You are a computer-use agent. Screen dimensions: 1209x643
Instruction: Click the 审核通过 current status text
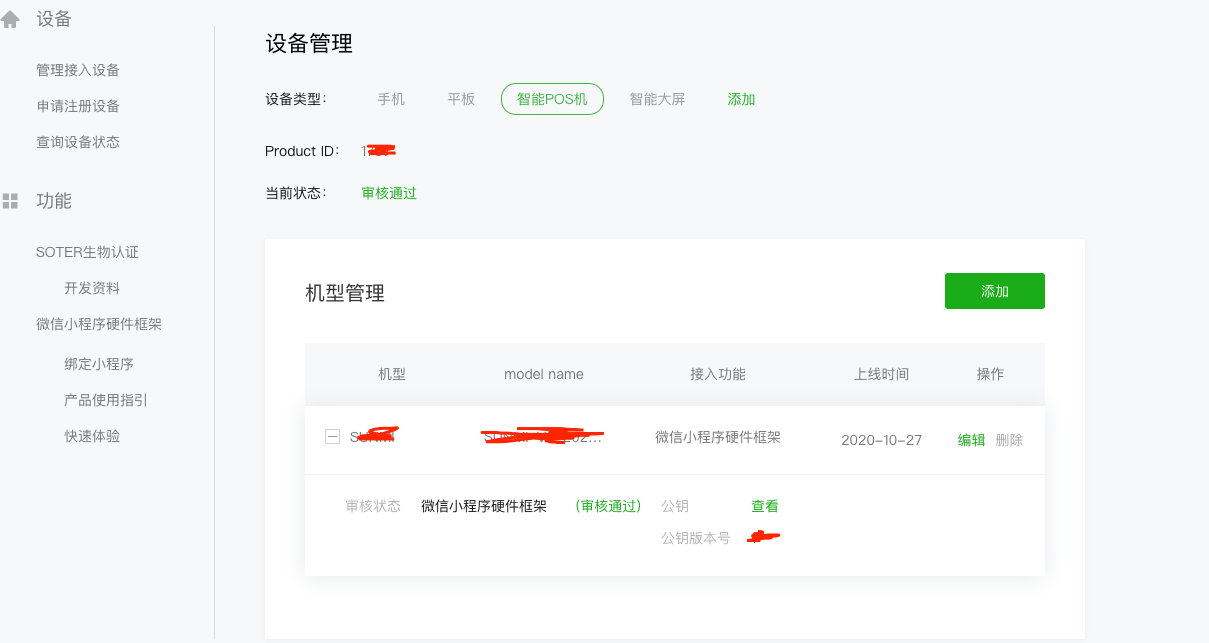(389, 193)
